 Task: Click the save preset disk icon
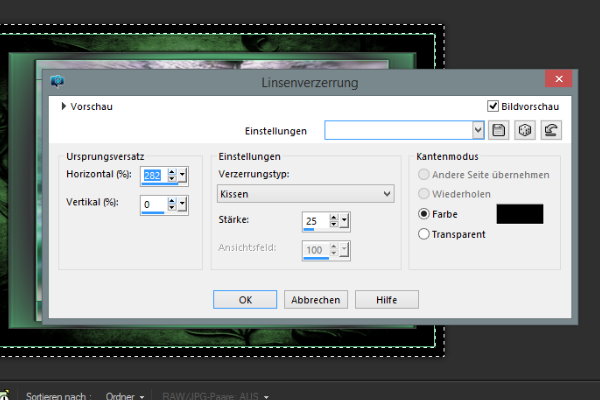pyautogui.click(x=501, y=130)
